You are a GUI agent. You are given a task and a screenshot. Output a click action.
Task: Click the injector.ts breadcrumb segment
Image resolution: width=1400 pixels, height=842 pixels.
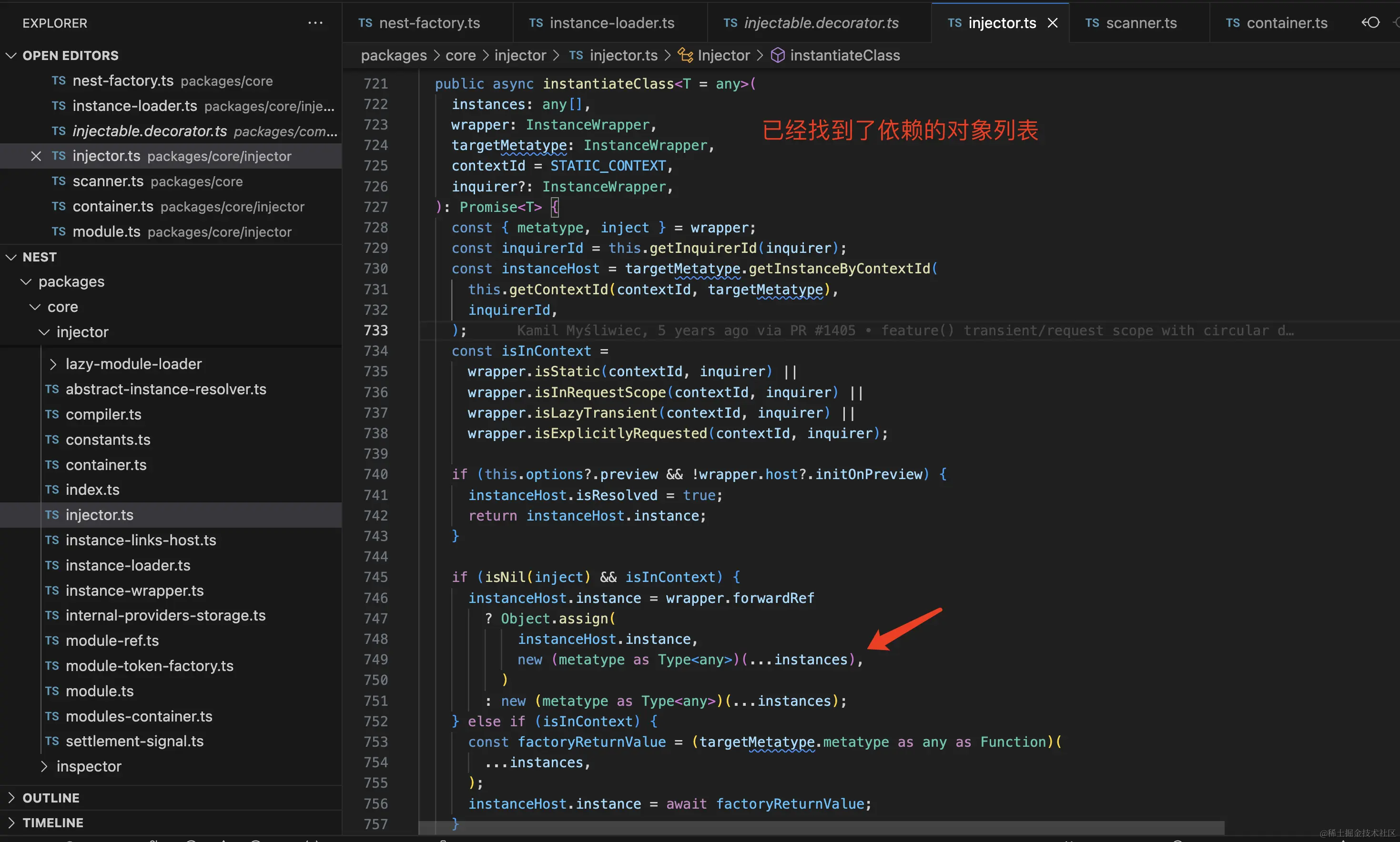[623, 56]
